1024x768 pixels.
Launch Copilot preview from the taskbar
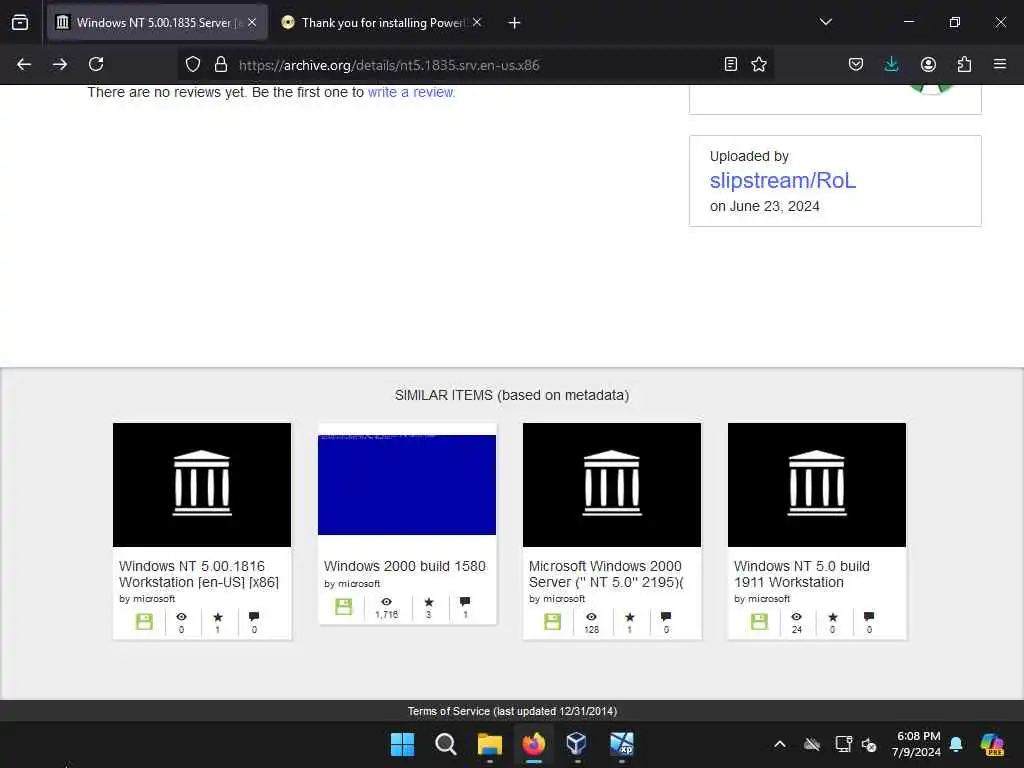[x=992, y=744]
